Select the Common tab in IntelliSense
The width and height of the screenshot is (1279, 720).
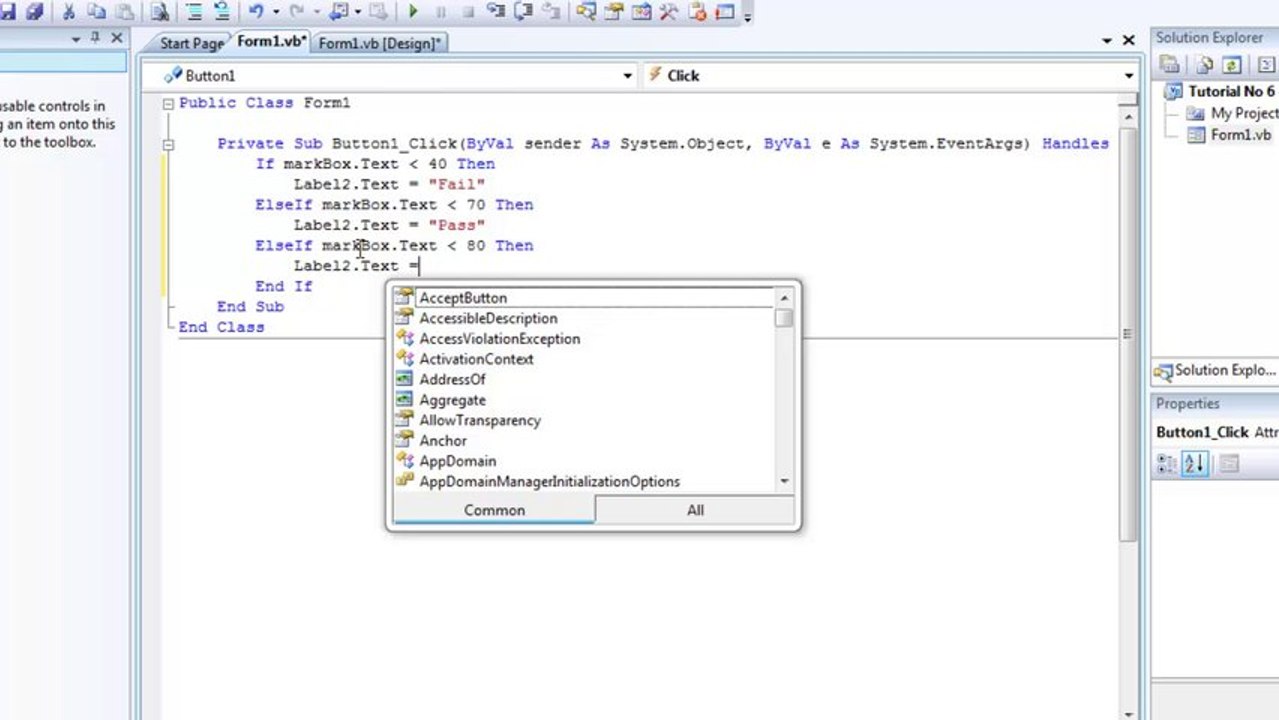tap(494, 510)
